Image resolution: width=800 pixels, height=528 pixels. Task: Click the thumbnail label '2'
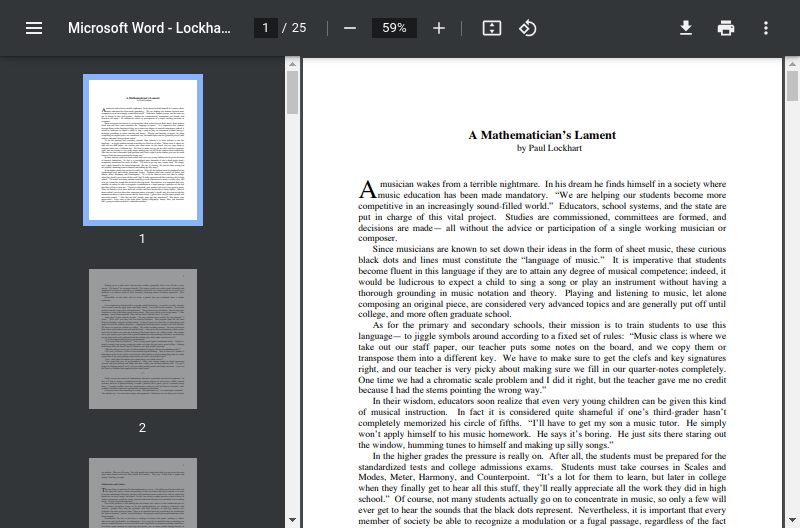pyautogui.click(x=142, y=428)
